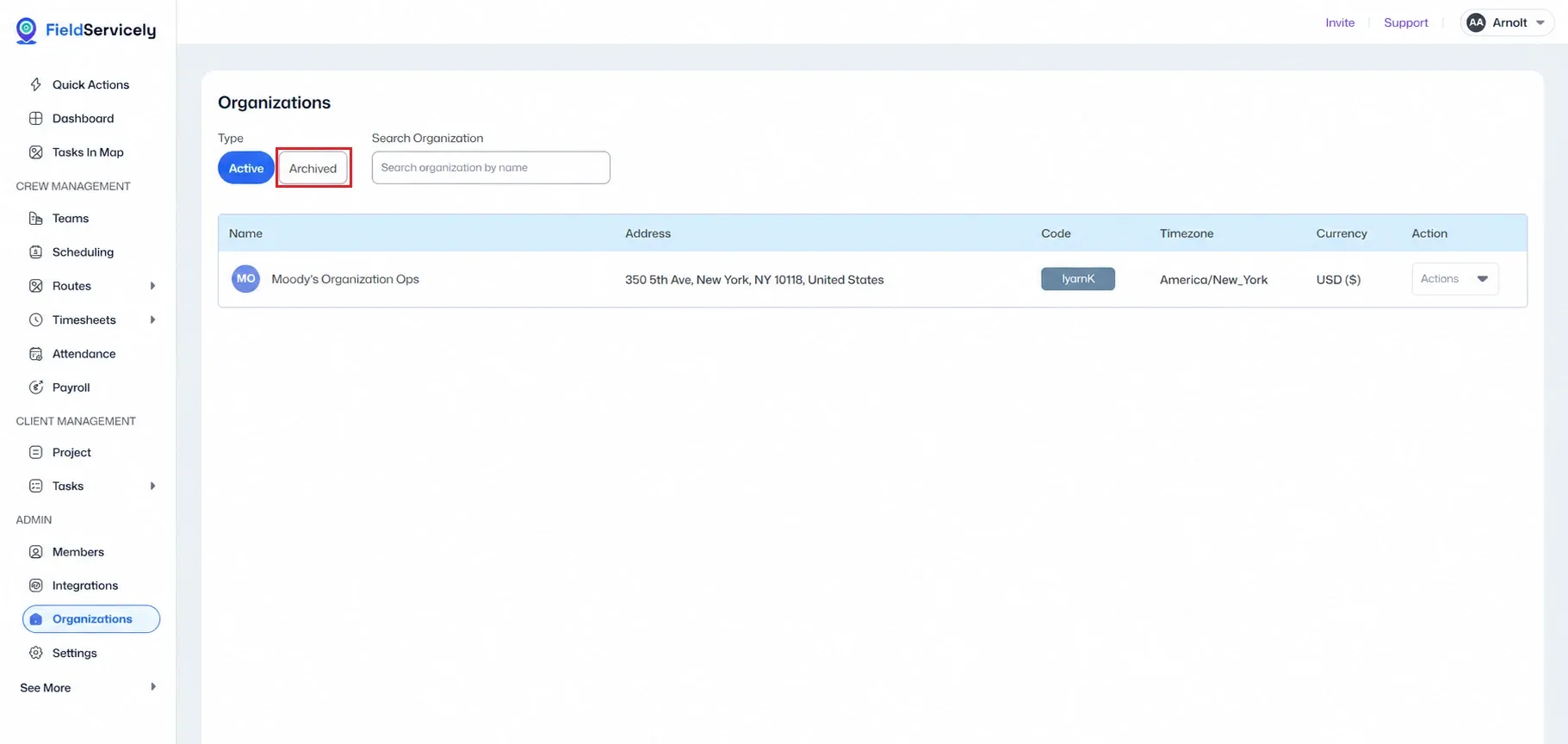The height and width of the screenshot is (744, 1568).
Task: Click the Timesheets clock icon
Action: (x=35, y=319)
